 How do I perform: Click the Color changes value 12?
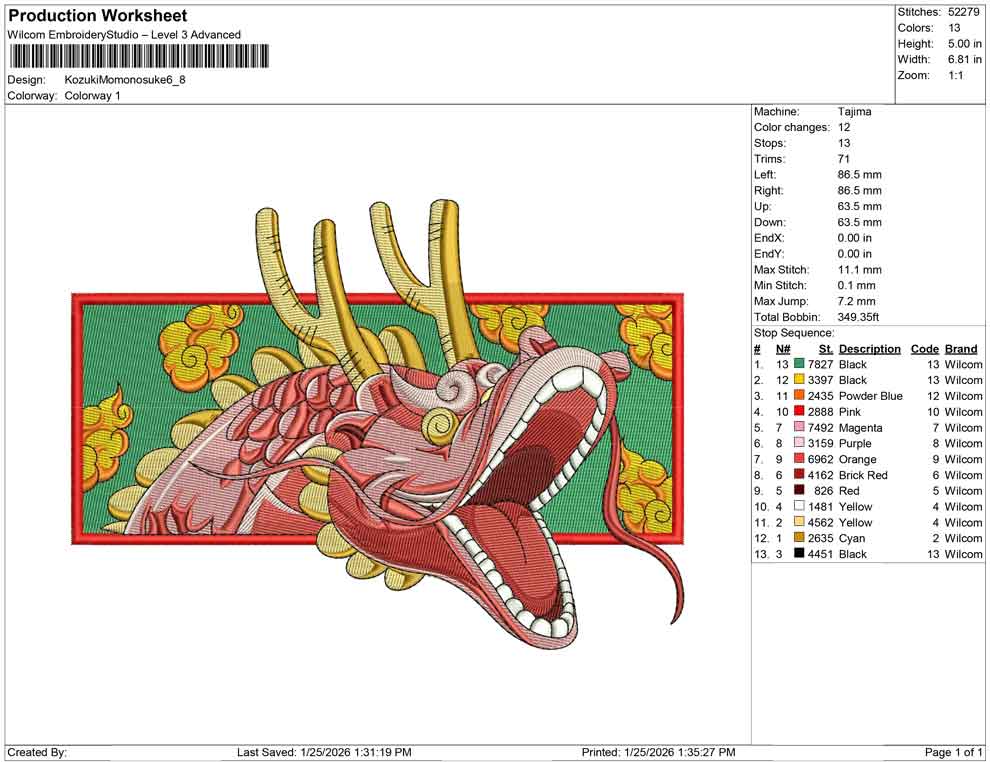[x=844, y=128]
